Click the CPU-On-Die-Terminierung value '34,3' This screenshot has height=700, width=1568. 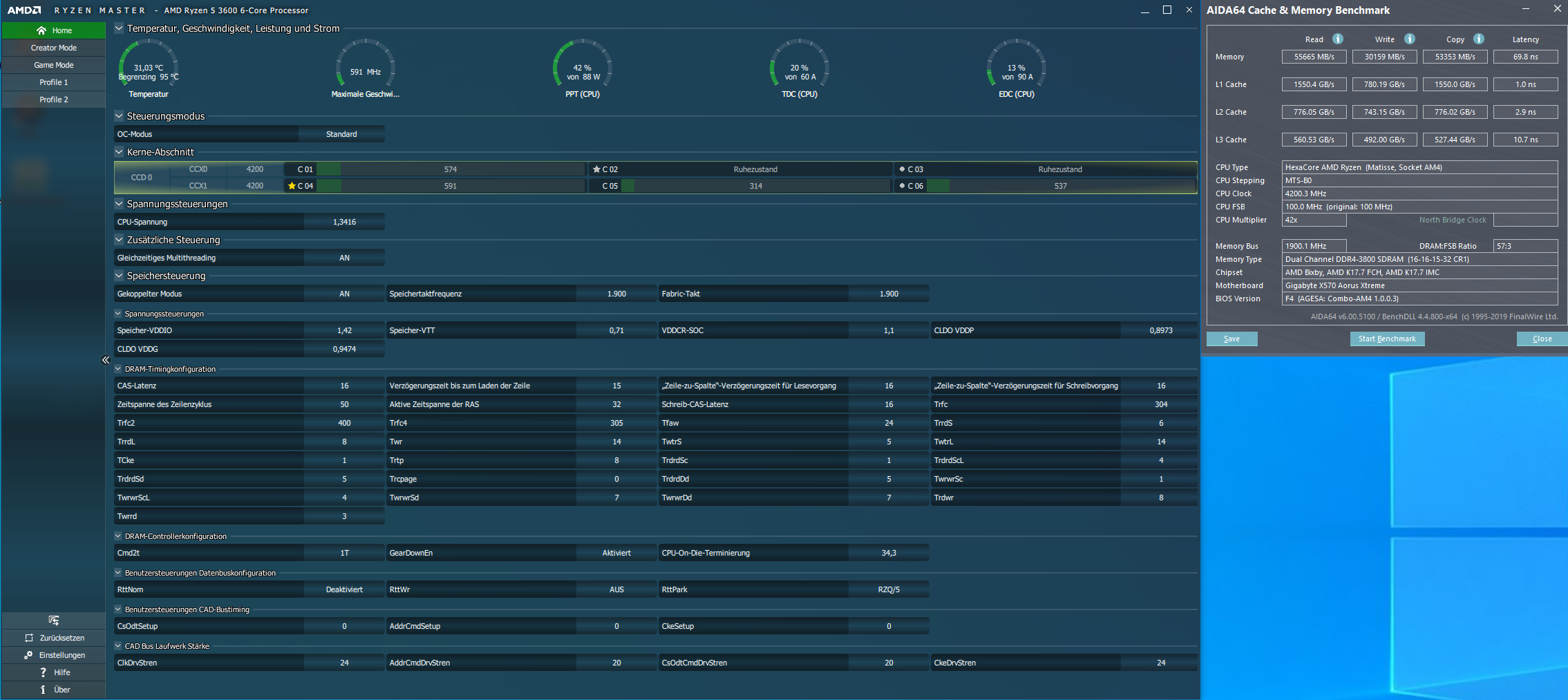889,553
